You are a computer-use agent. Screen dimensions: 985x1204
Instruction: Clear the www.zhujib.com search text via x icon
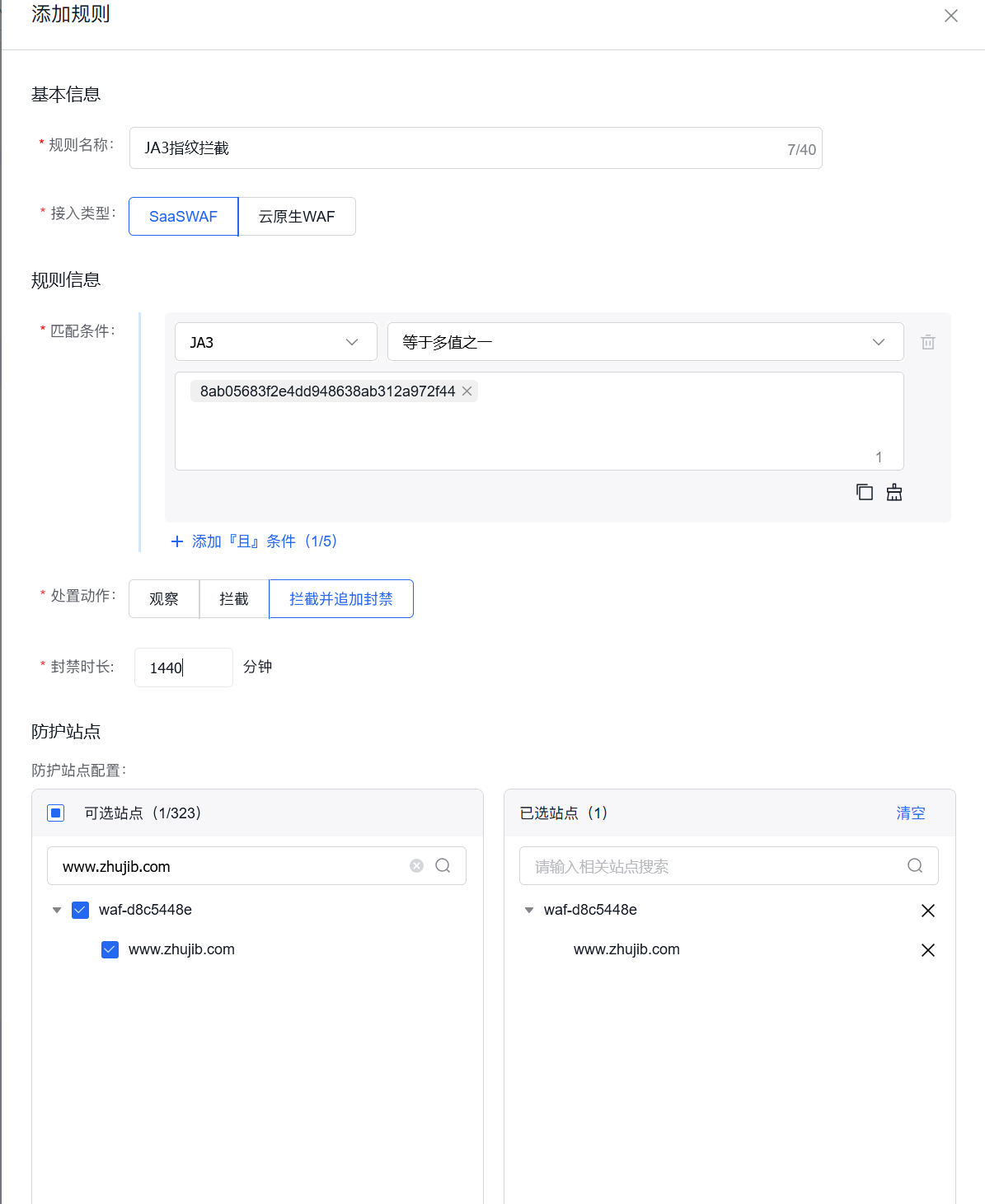[416, 865]
